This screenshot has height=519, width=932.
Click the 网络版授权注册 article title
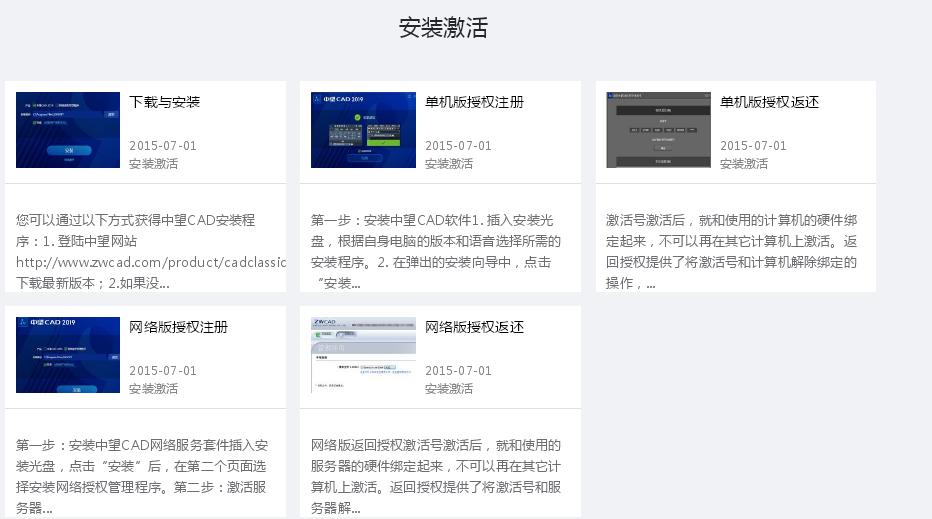click(x=178, y=327)
